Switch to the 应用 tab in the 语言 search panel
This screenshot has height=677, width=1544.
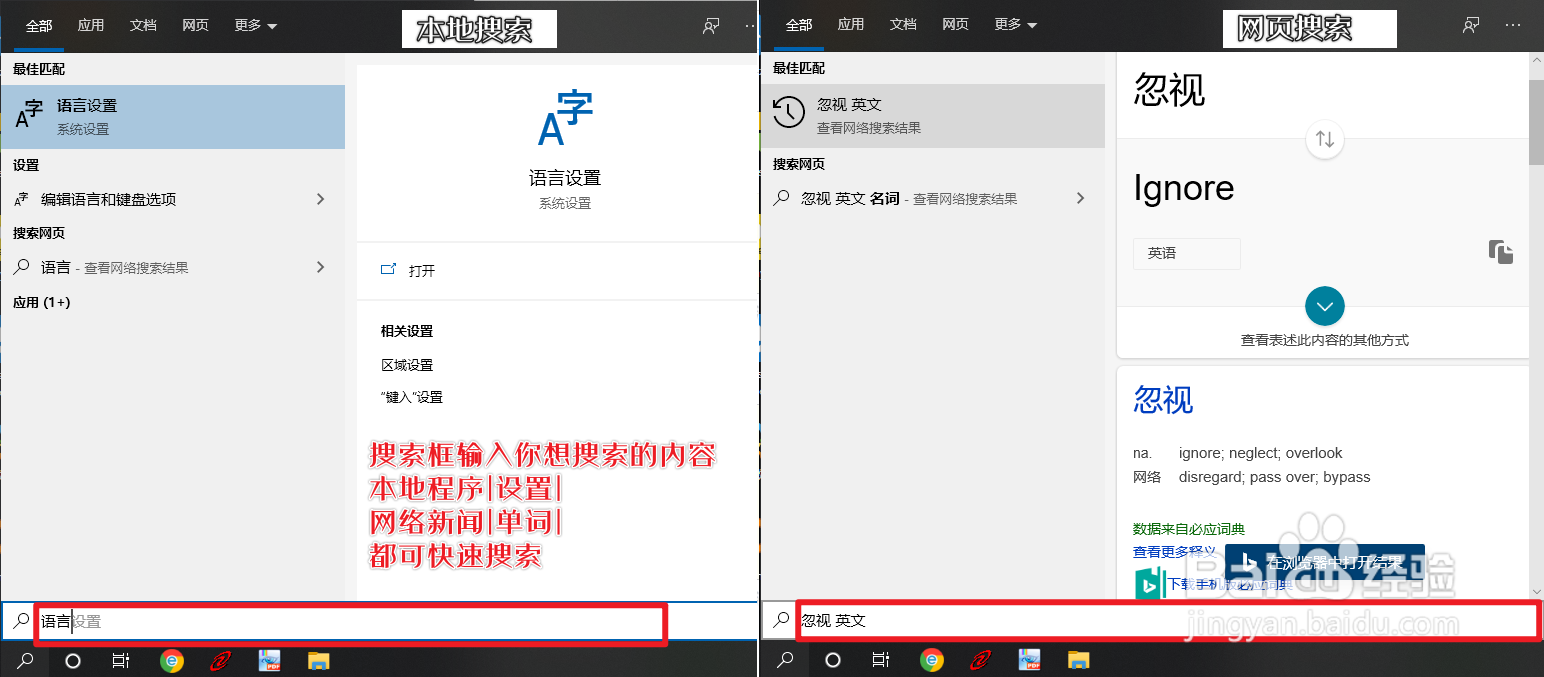coord(91,25)
